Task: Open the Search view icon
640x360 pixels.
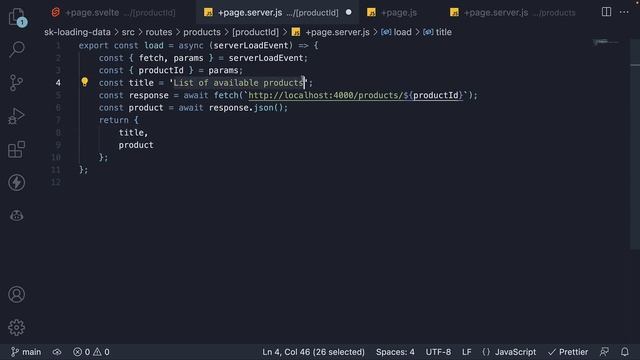Action: 17,49
